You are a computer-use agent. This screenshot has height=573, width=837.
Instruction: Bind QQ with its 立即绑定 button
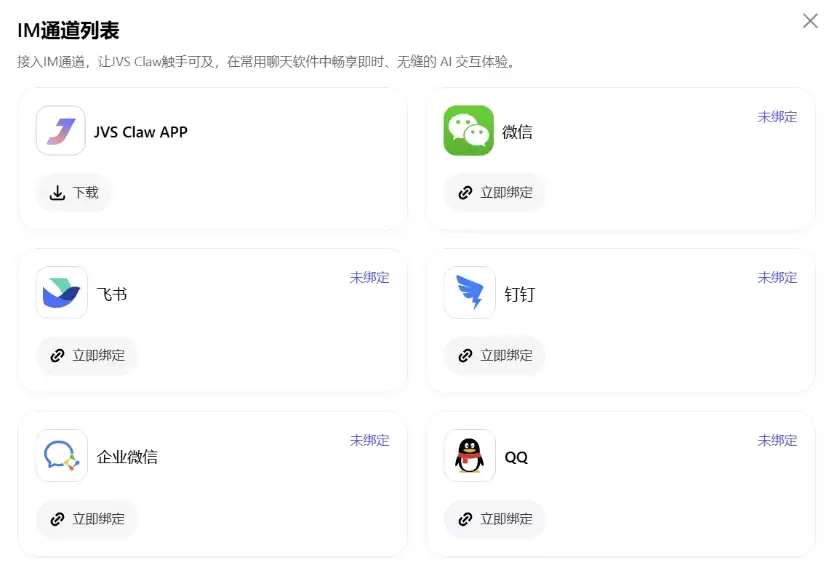pos(495,519)
